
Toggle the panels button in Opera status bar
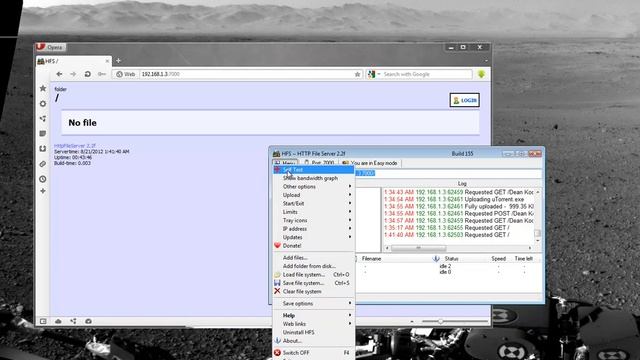coord(43,321)
